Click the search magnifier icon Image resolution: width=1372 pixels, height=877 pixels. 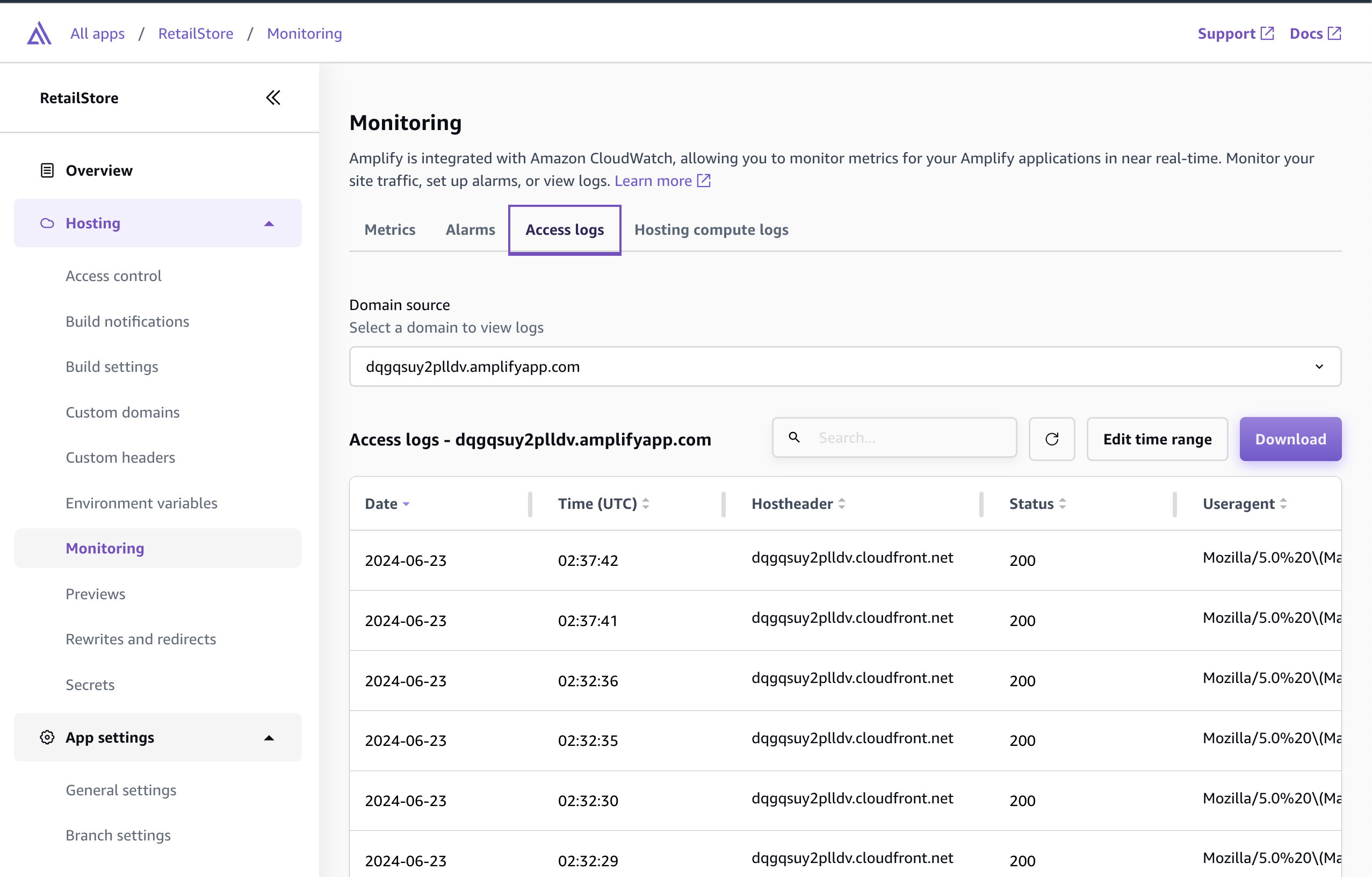click(x=793, y=437)
